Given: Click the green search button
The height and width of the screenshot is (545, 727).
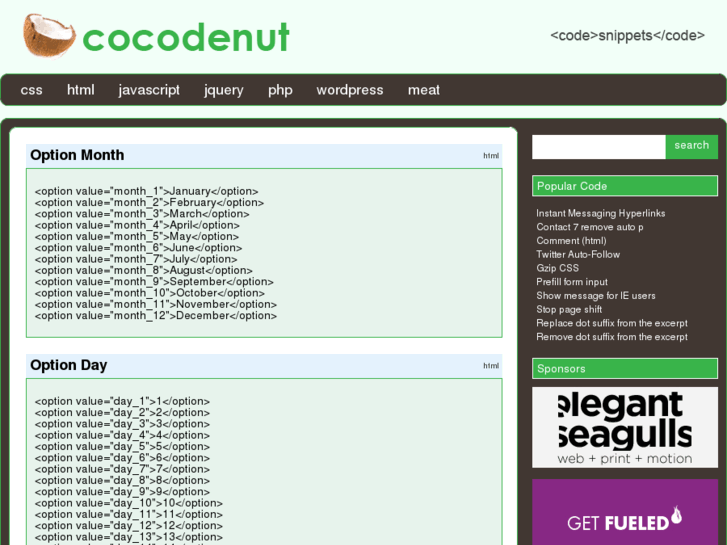Looking at the screenshot, I should point(692,147).
